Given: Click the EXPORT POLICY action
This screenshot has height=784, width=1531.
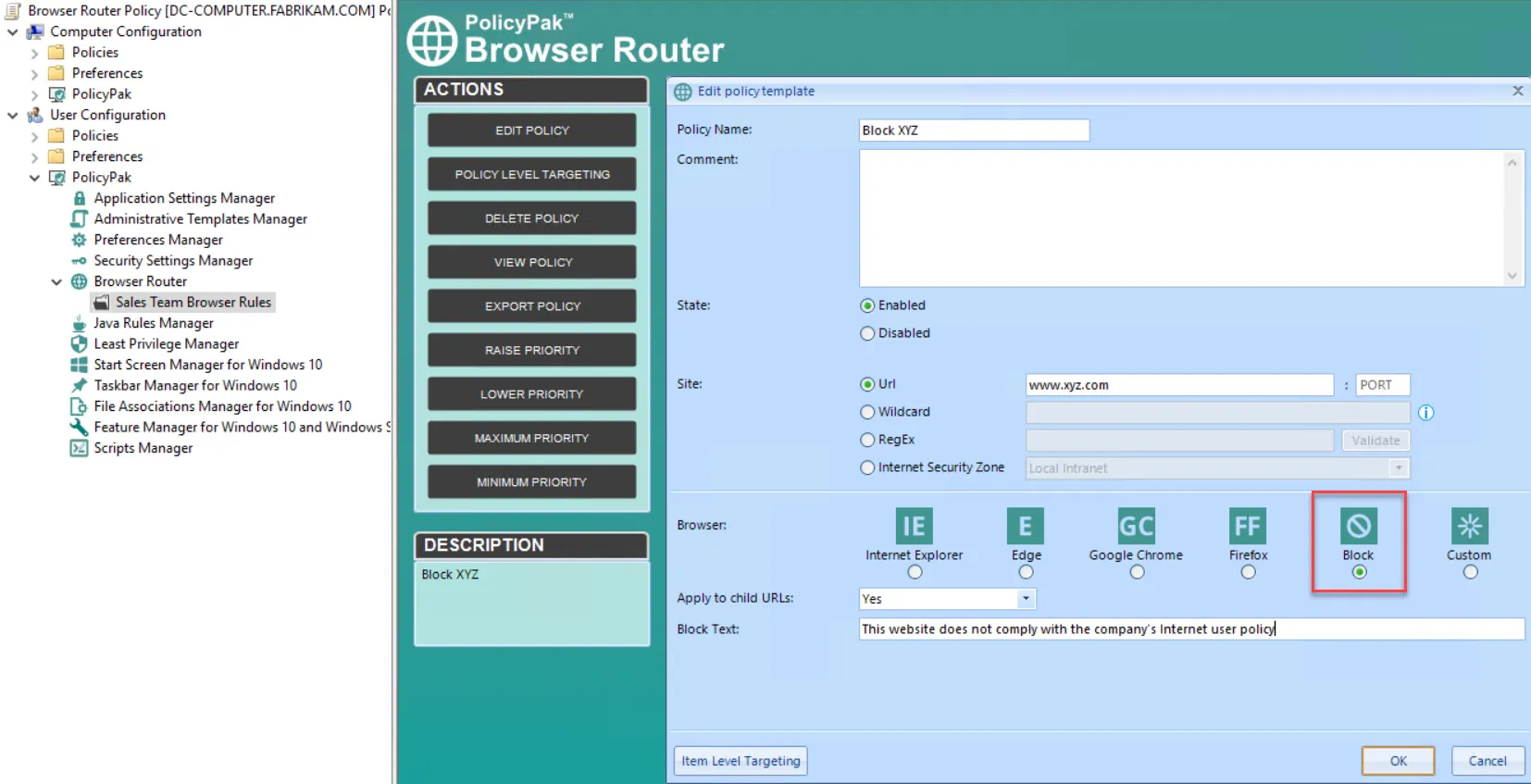Looking at the screenshot, I should [x=531, y=306].
